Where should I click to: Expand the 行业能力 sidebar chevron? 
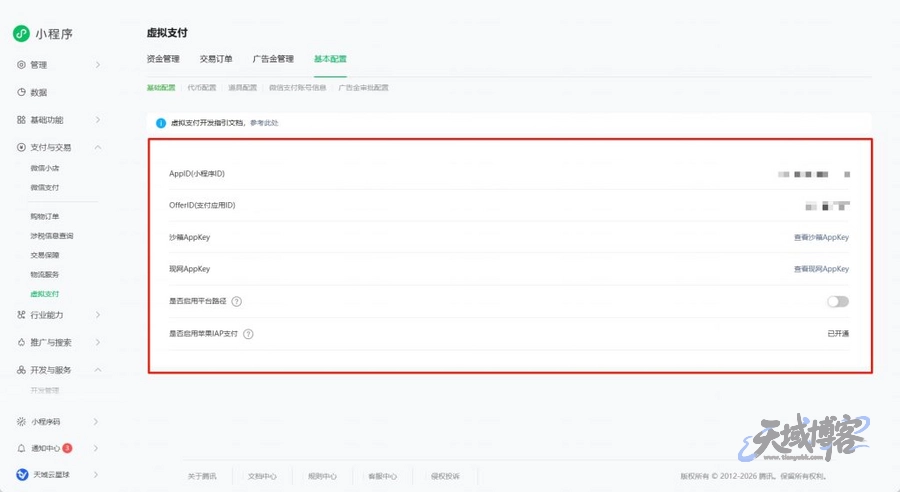click(98, 315)
